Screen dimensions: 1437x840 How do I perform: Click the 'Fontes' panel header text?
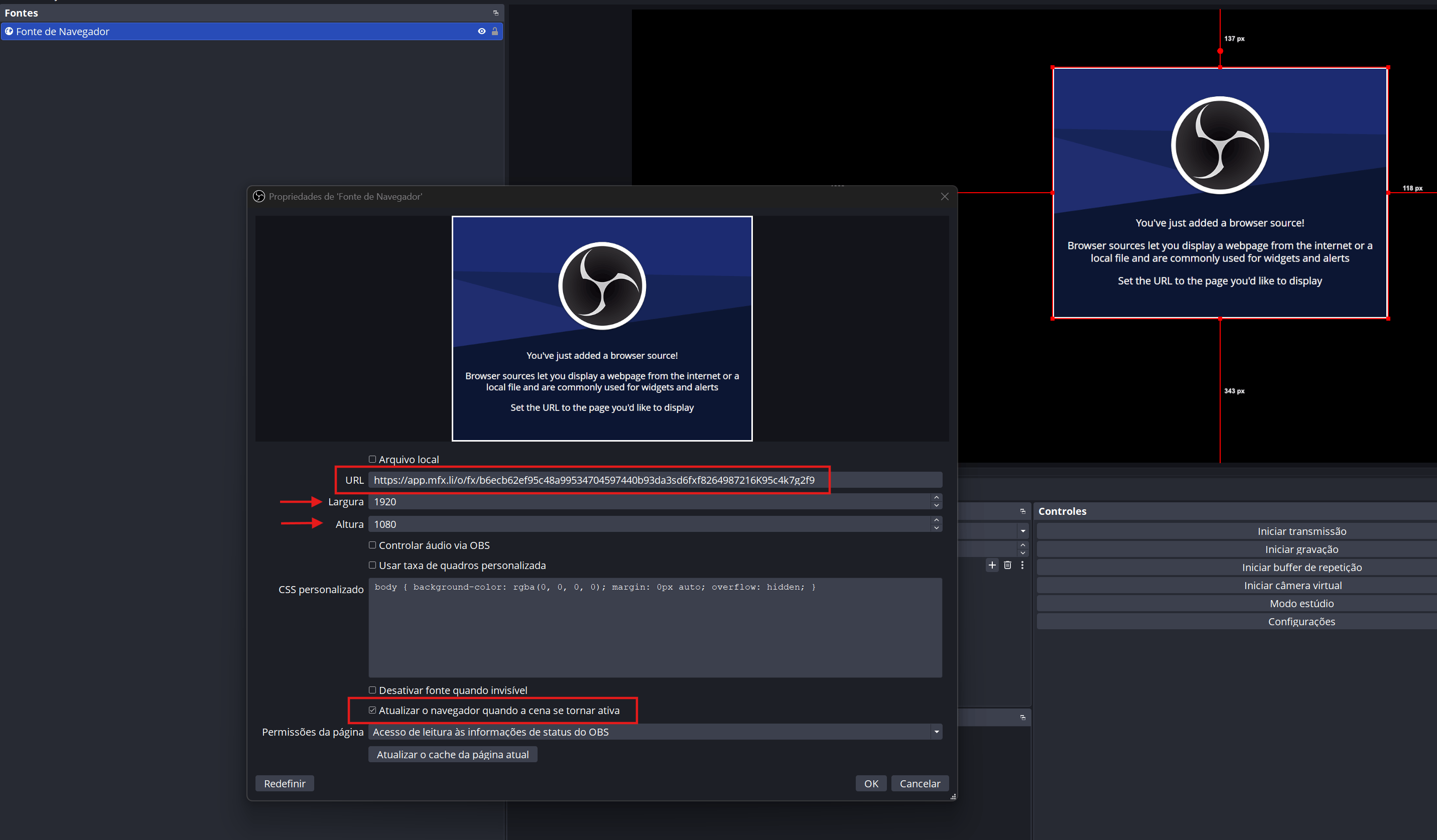tap(21, 13)
